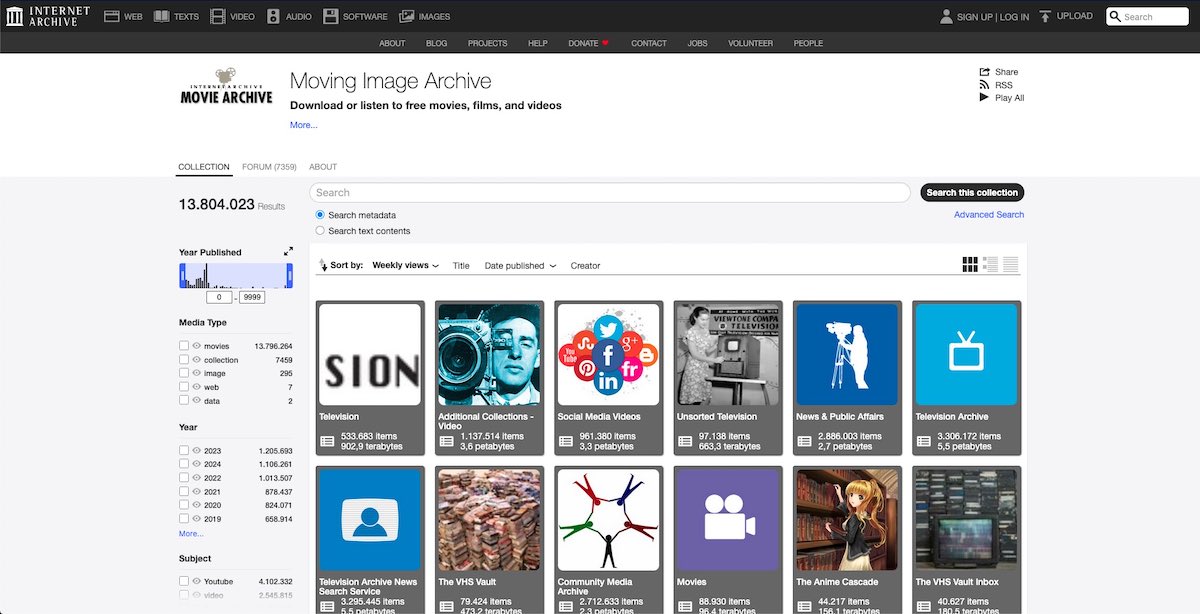Check the image media type box

(x=184, y=373)
